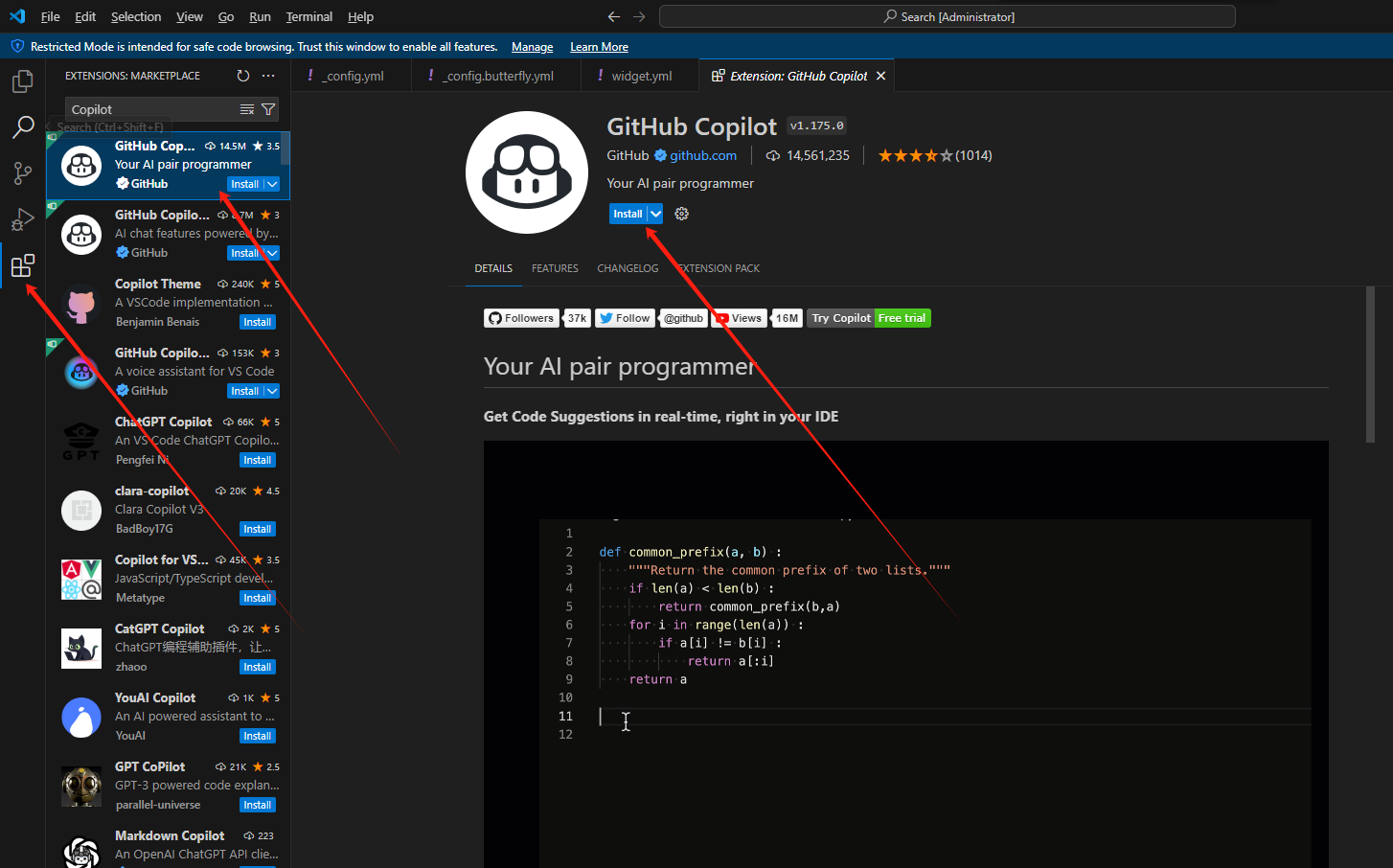The image size is (1393, 868).
Task: Click the YouAI Copilot extension icon
Action: (x=81, y=718)
